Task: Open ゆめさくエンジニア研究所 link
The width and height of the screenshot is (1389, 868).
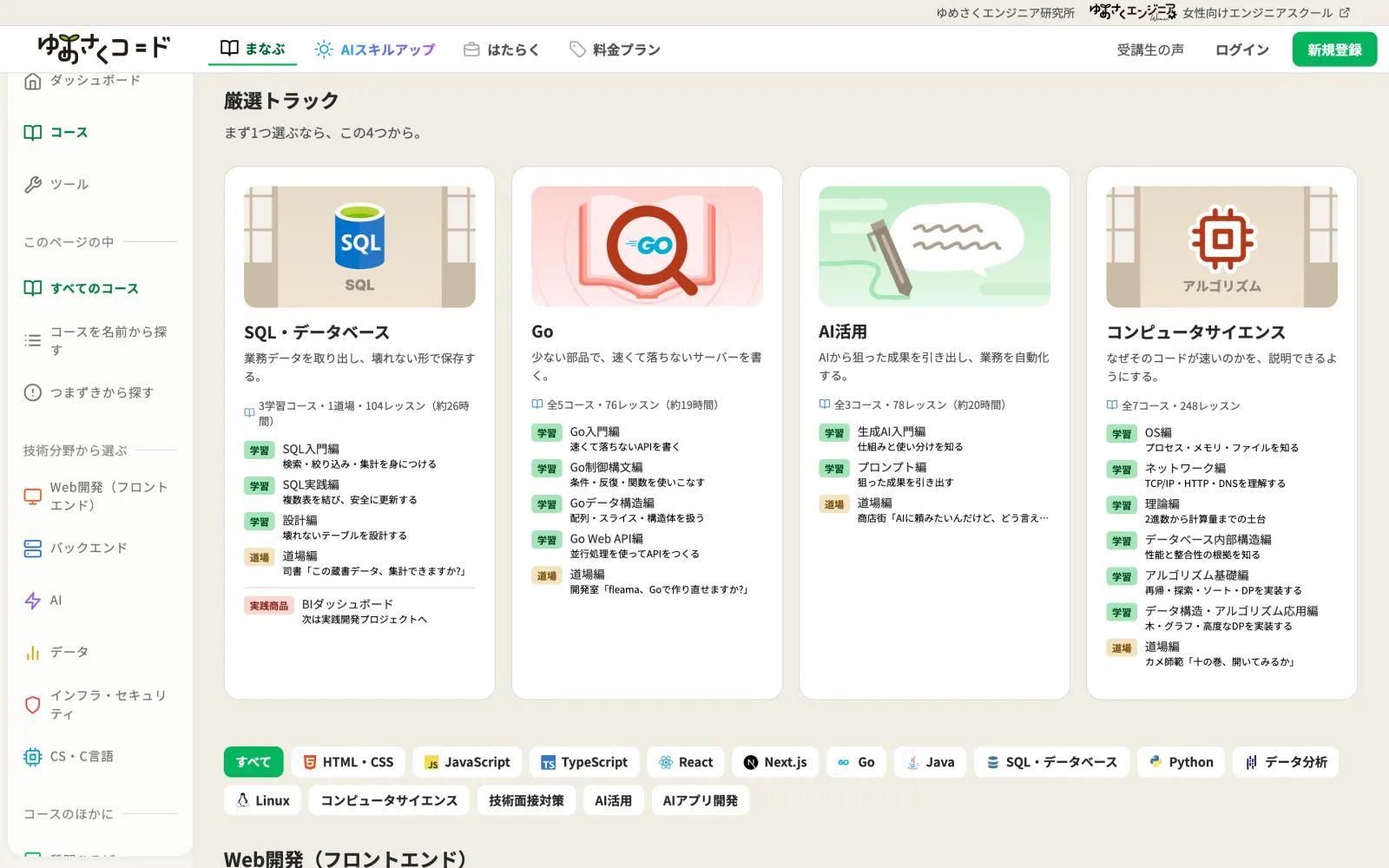Action: click(x=1005, y=13)
